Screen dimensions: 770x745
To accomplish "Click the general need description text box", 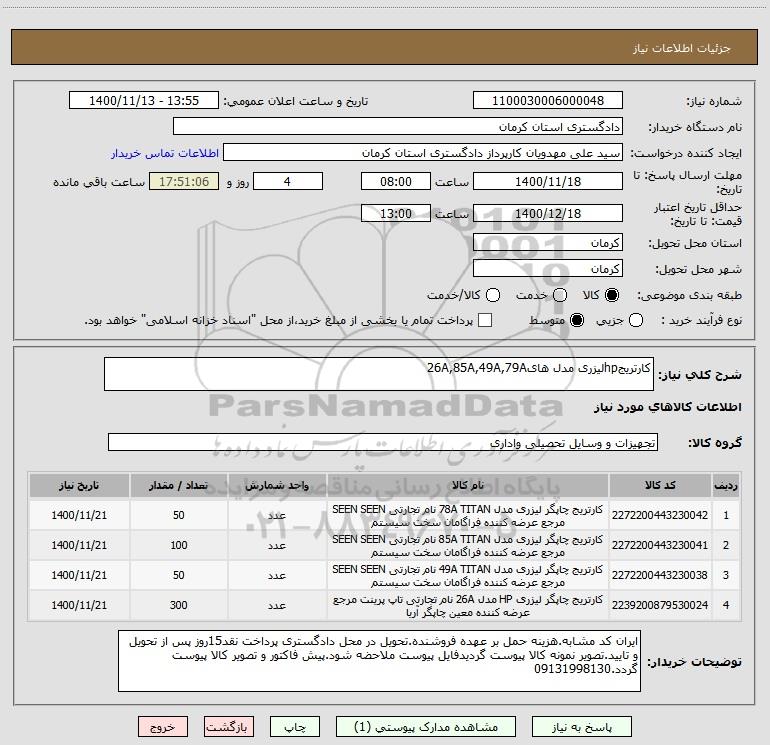I will pyautogui.click(x=379, y=374).
